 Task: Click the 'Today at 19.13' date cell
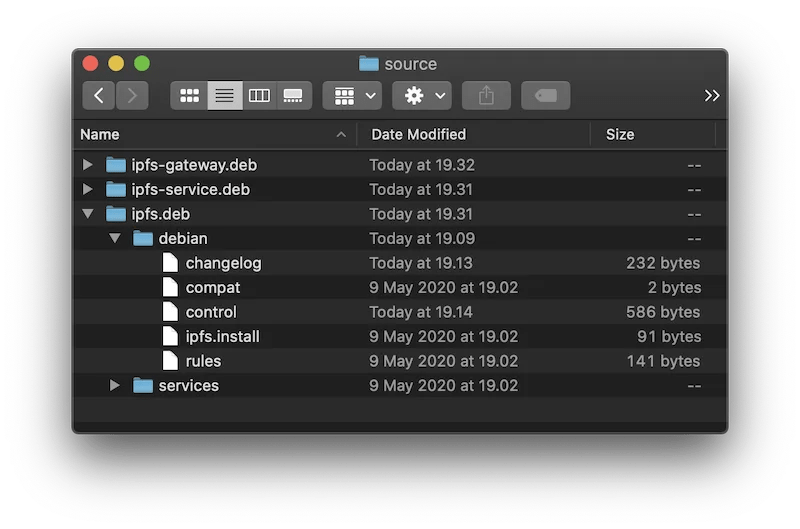(421, 263)
